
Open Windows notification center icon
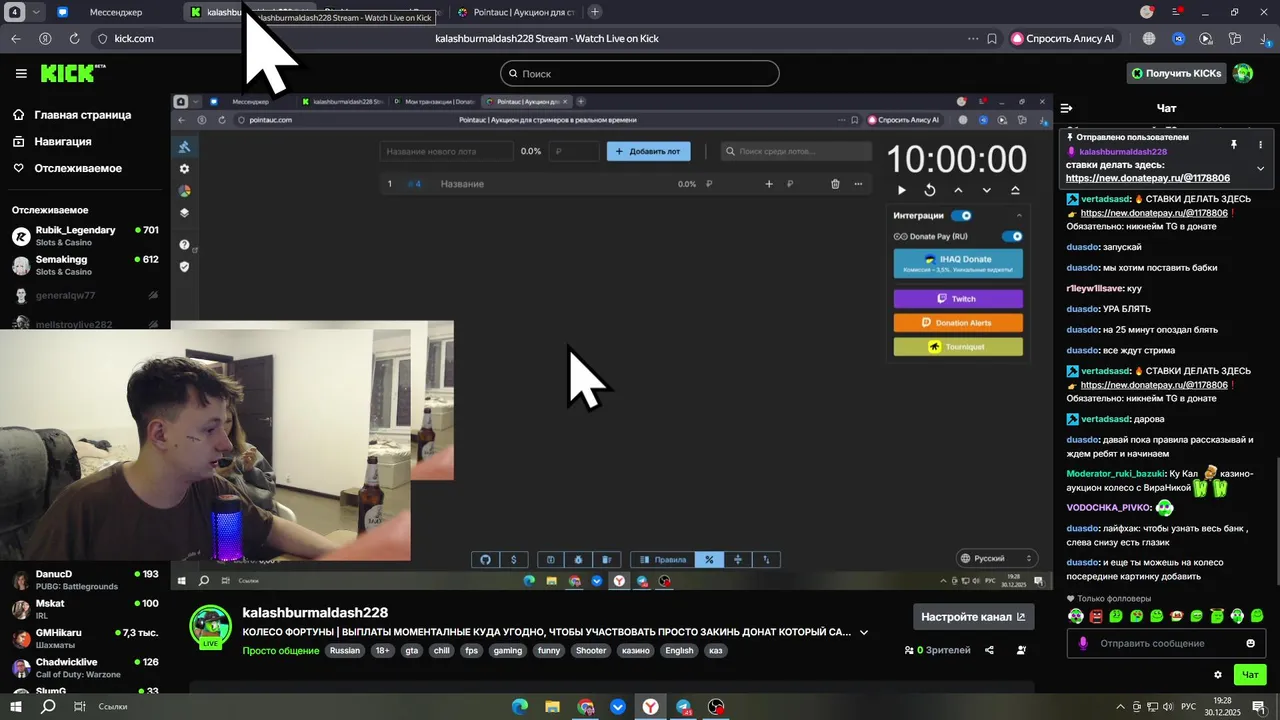click(1259, 707)
